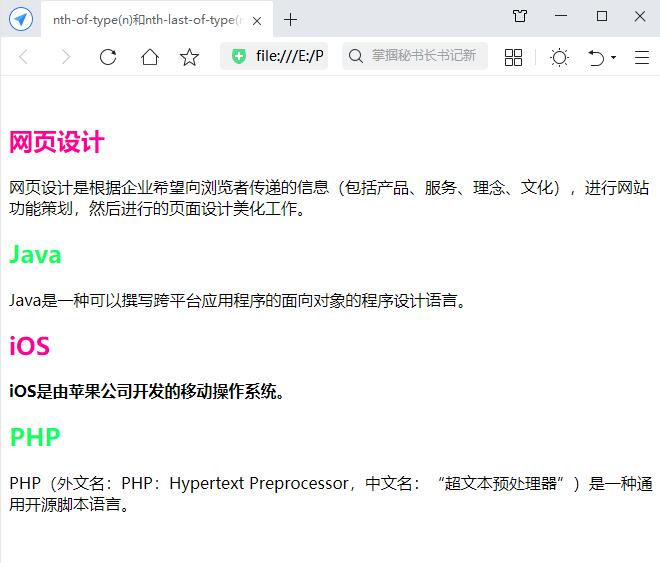Viewport: 660px width, 563px height.
Task: Focus the file:///E:/P address bar
Action: pyautogui.click(x=274, y=56)
